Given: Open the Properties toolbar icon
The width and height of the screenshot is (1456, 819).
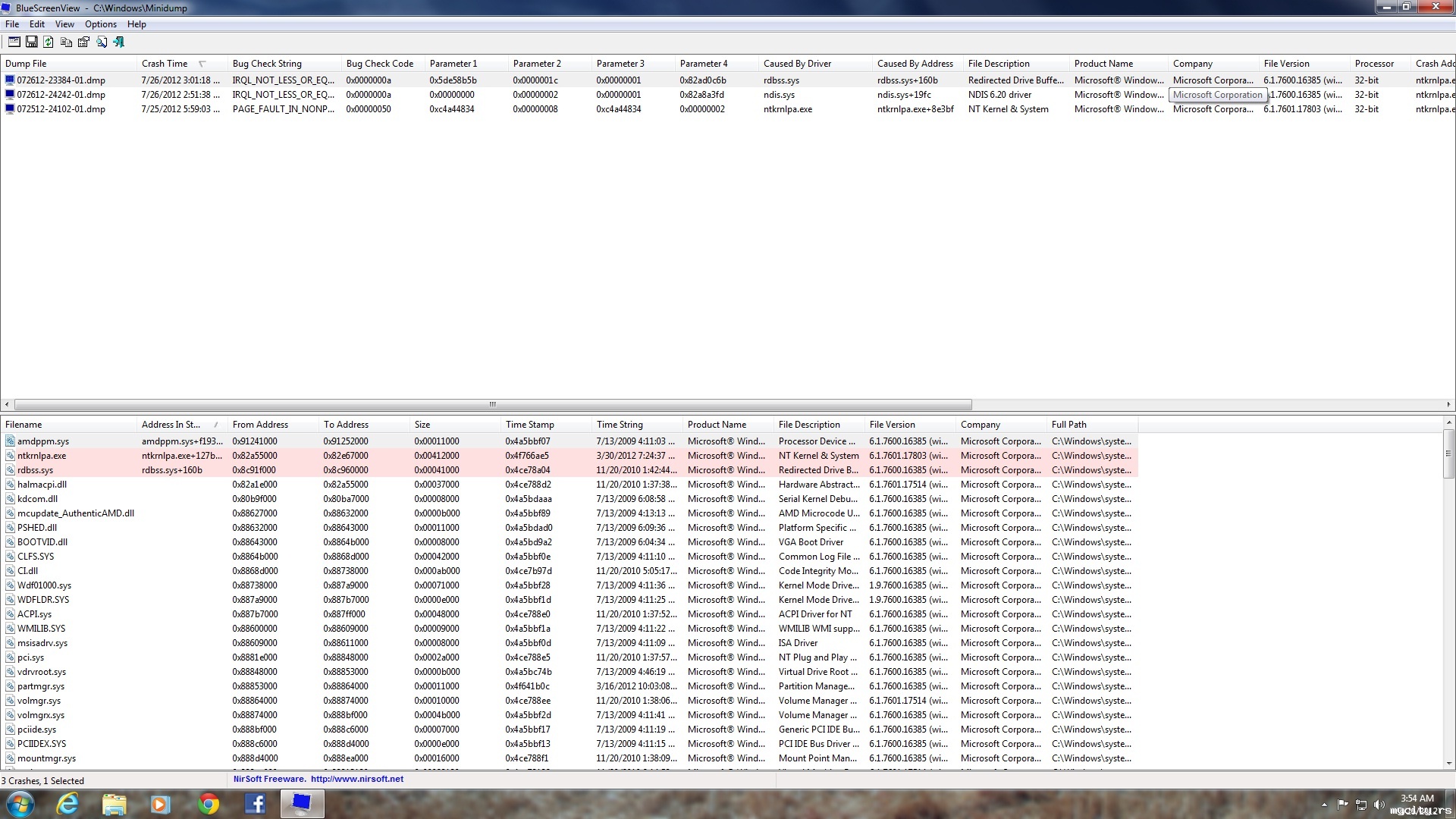Looking at the screenshot, I should pyautogui.click(x=83, y=42).
